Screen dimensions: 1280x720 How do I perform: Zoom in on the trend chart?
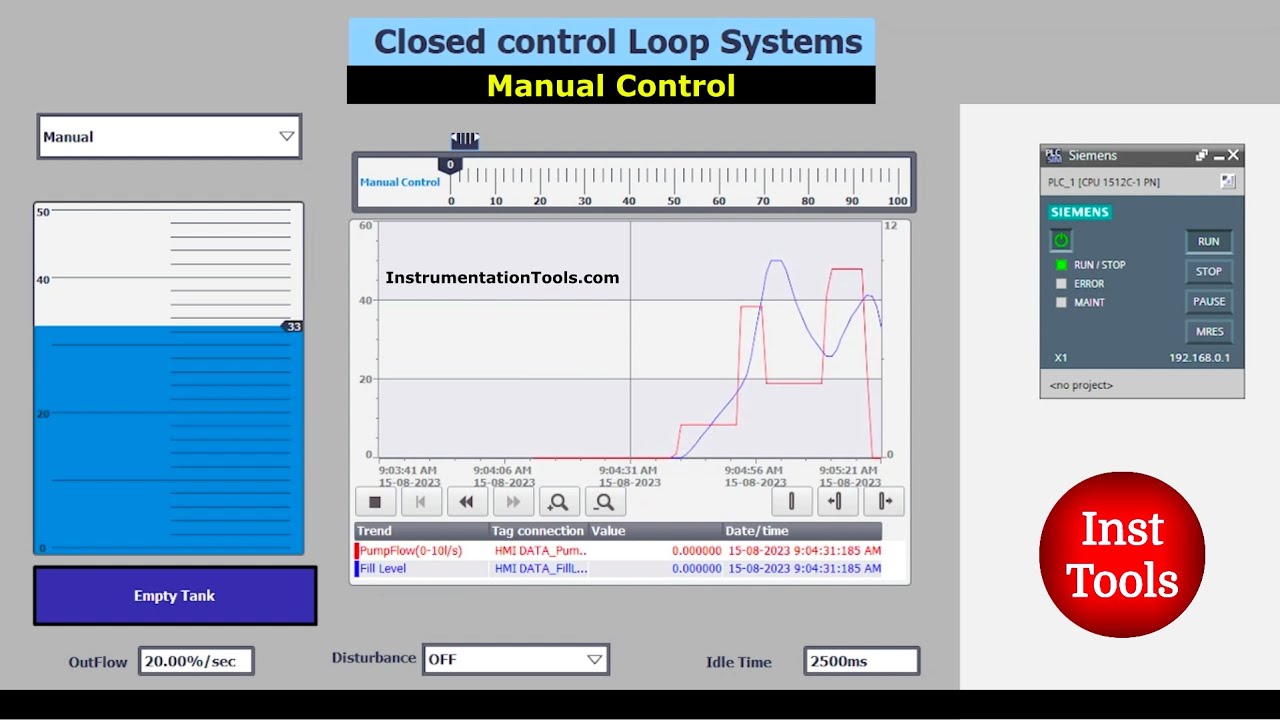(x=558, y=501)
